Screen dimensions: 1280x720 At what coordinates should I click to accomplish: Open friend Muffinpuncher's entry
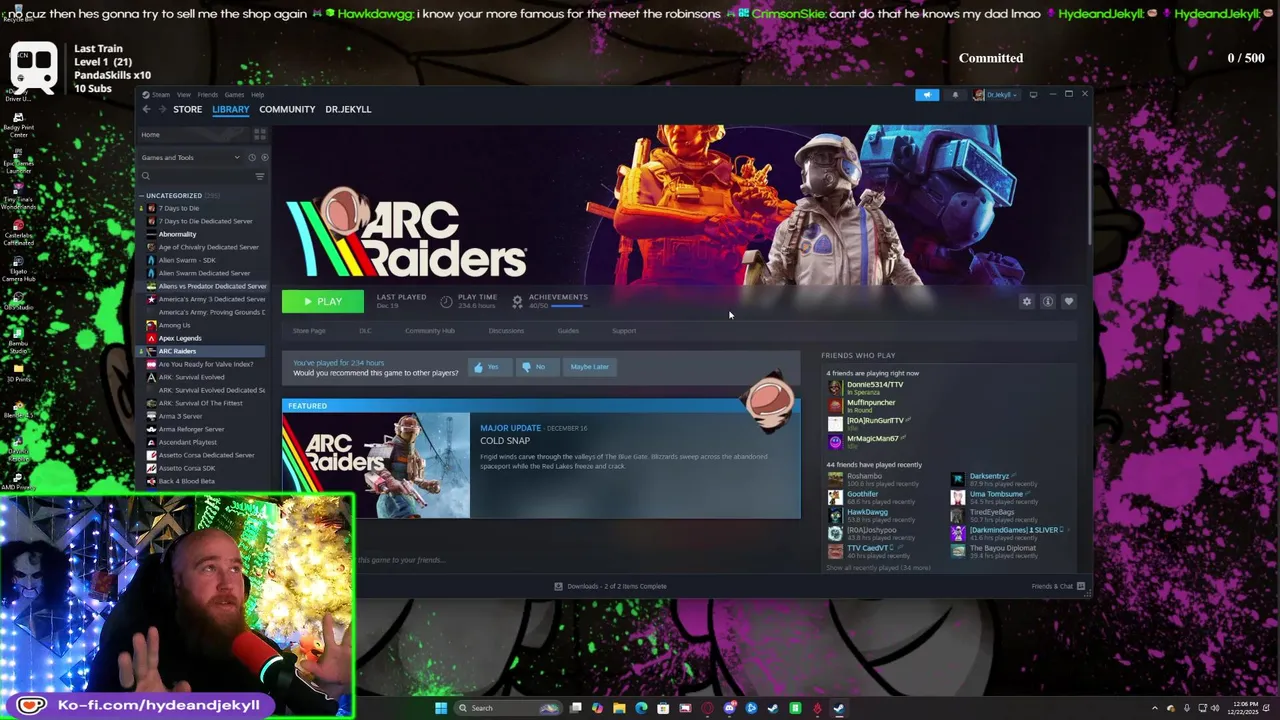click(x=864, y=406)
